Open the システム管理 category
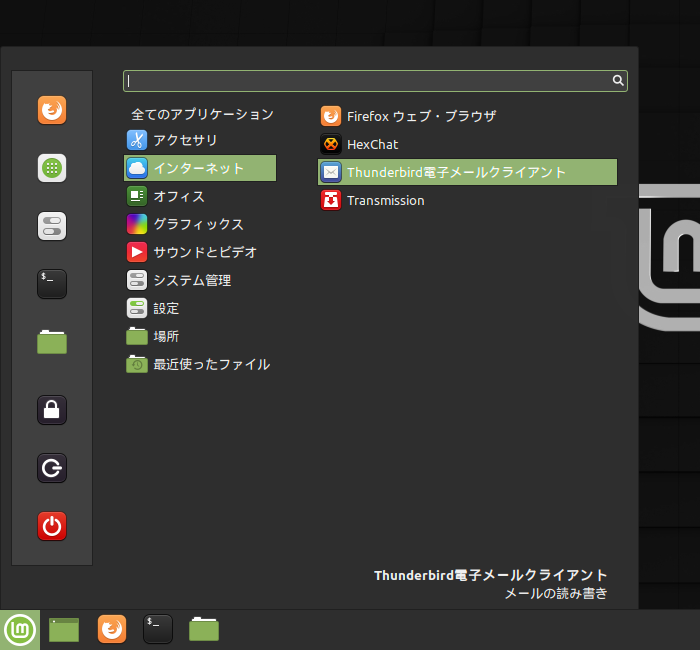 200,280
